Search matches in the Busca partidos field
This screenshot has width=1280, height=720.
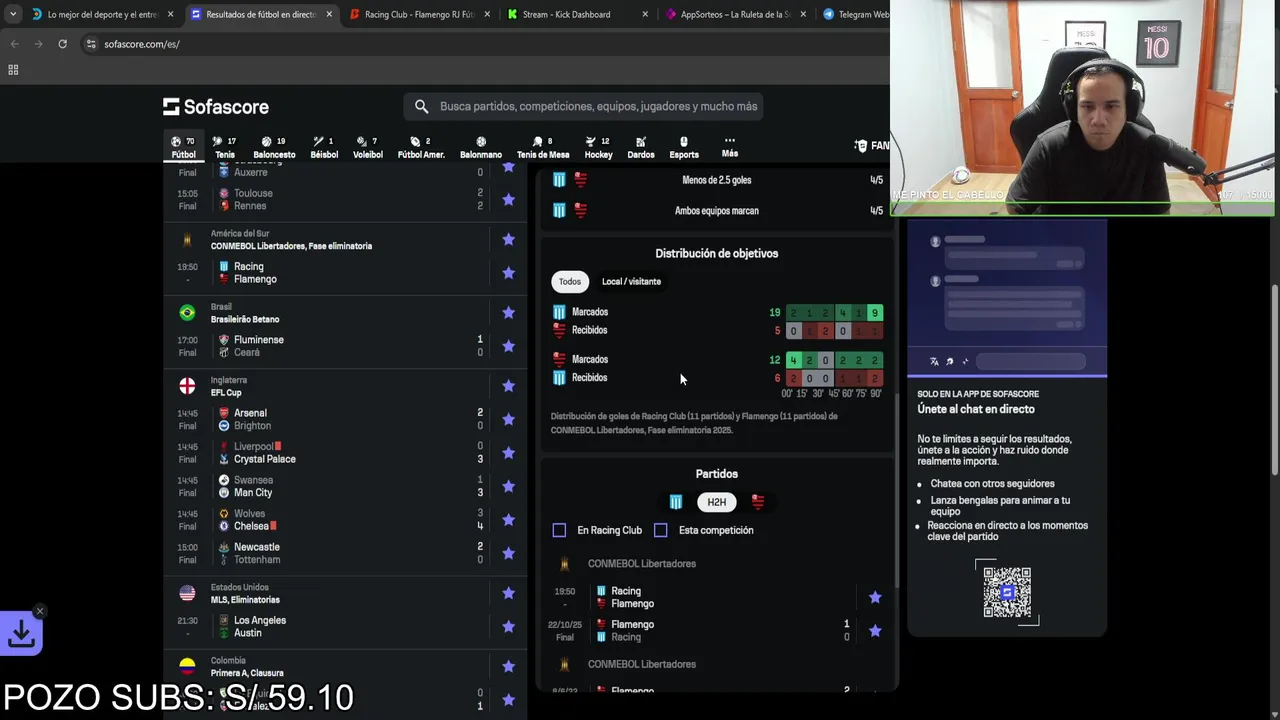pos(584,106)
